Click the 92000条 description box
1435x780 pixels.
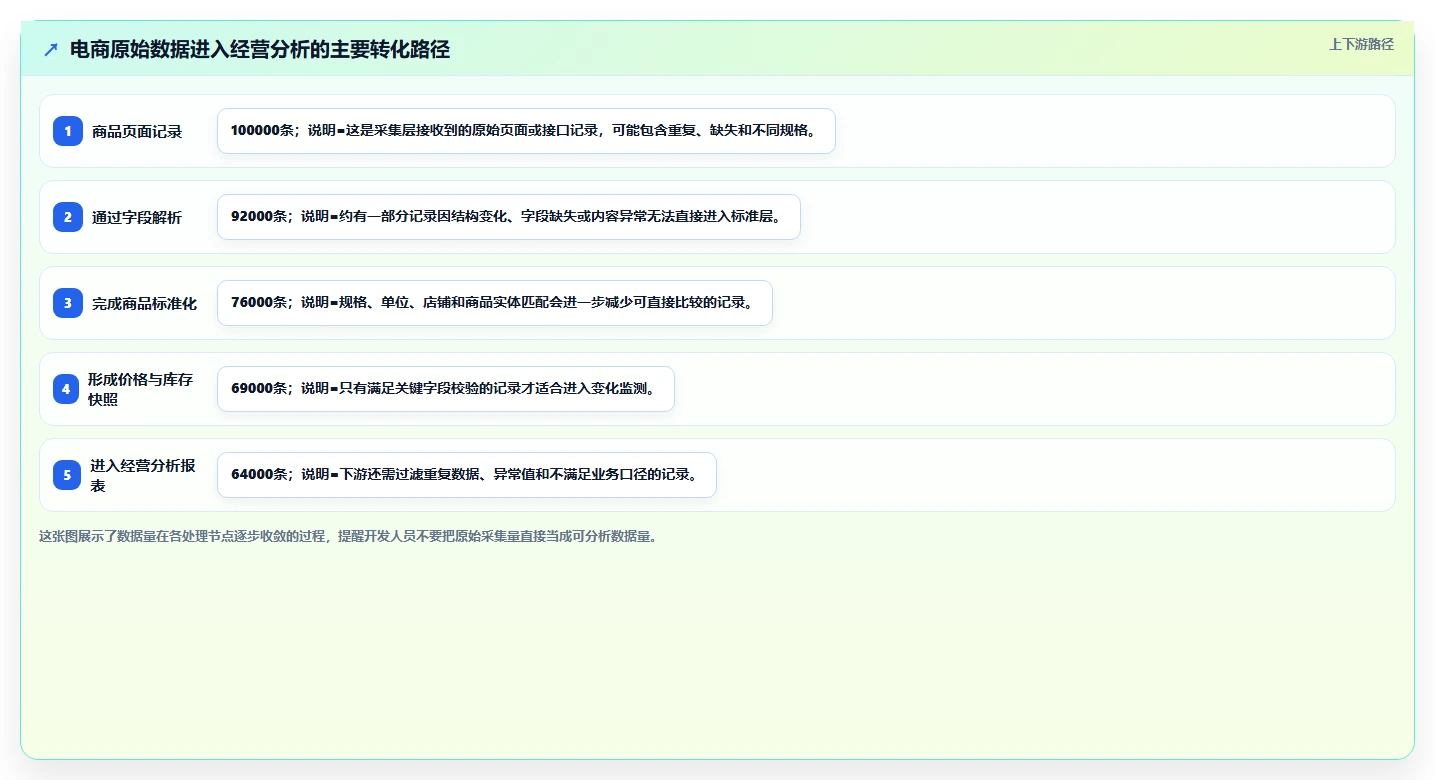click(x=509, y=217)
